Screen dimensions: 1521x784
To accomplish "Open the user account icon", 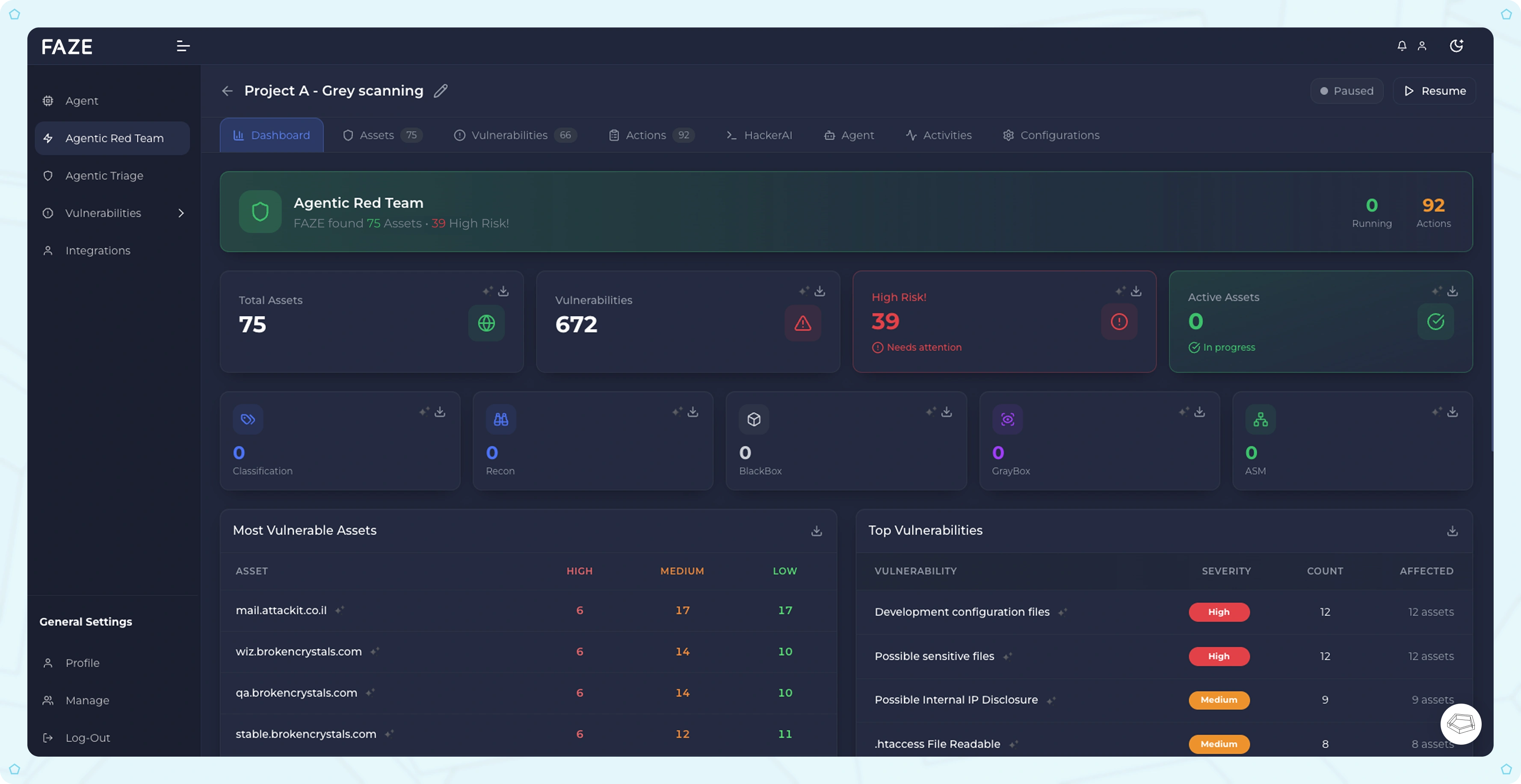I will click(1422, 45).
